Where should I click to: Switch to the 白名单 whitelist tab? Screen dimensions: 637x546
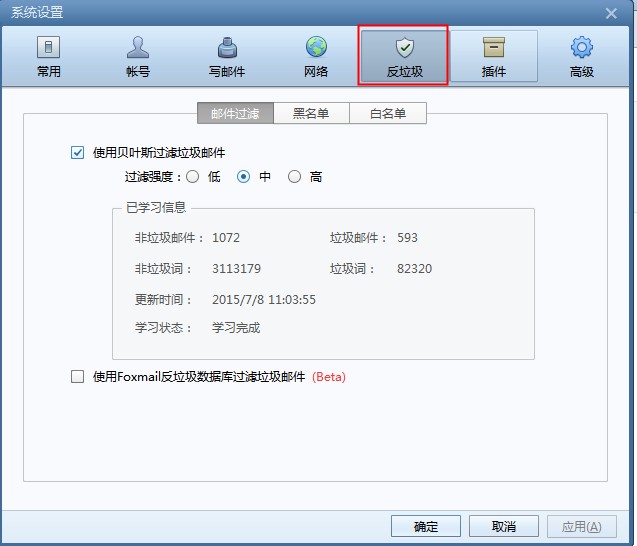point(388,114)
